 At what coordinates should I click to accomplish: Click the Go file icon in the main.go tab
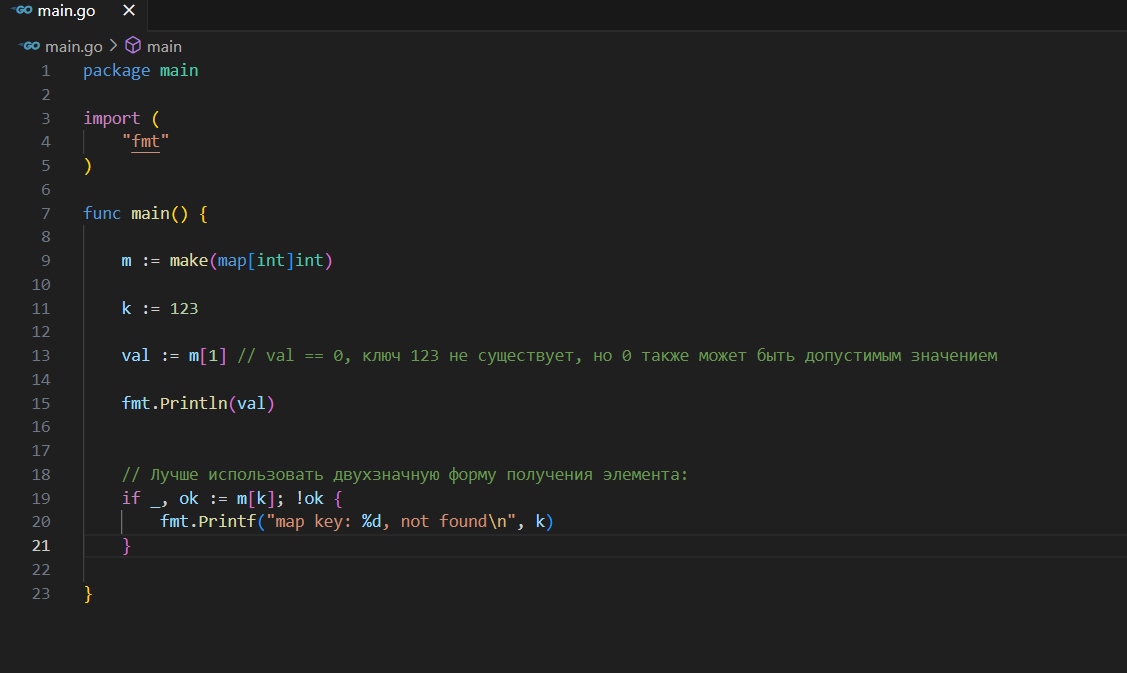[x=21, y=11]
